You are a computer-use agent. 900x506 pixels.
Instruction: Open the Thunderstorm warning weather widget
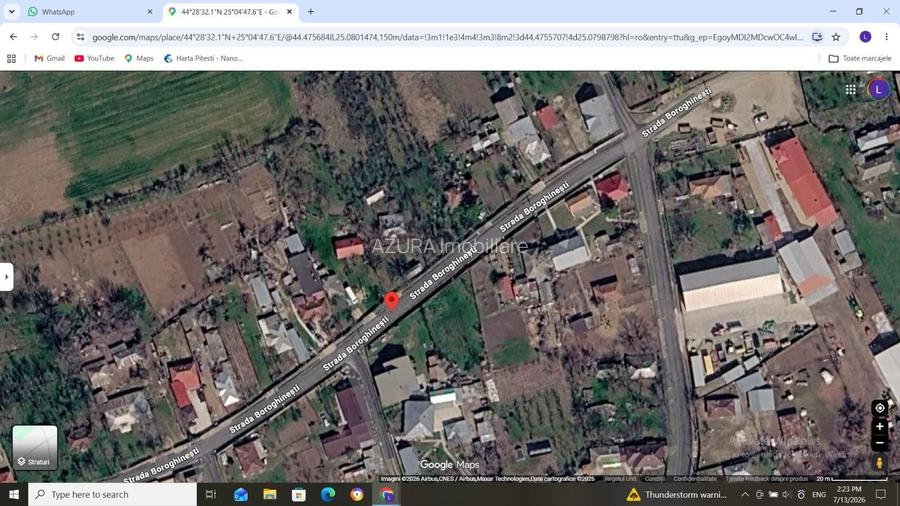677,495
